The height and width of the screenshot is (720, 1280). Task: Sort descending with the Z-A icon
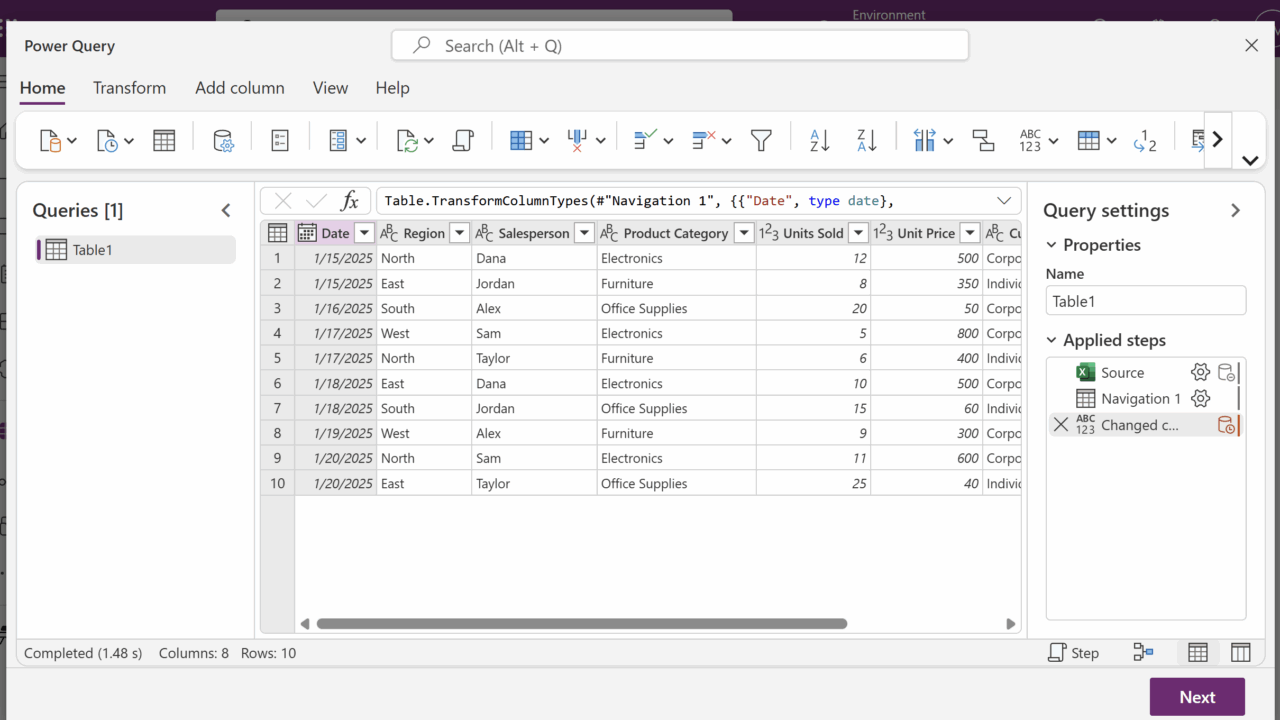click(x=866, y=141)
